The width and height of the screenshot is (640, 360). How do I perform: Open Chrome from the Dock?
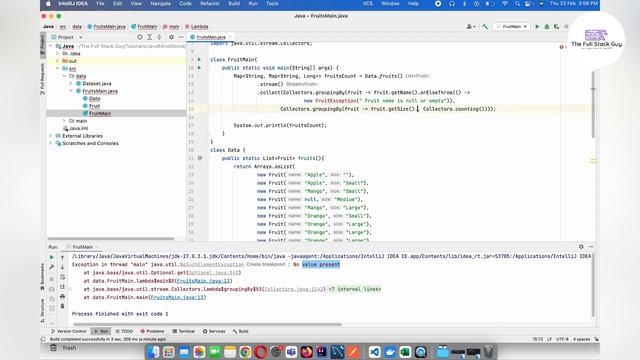click(x=245, y=352)
